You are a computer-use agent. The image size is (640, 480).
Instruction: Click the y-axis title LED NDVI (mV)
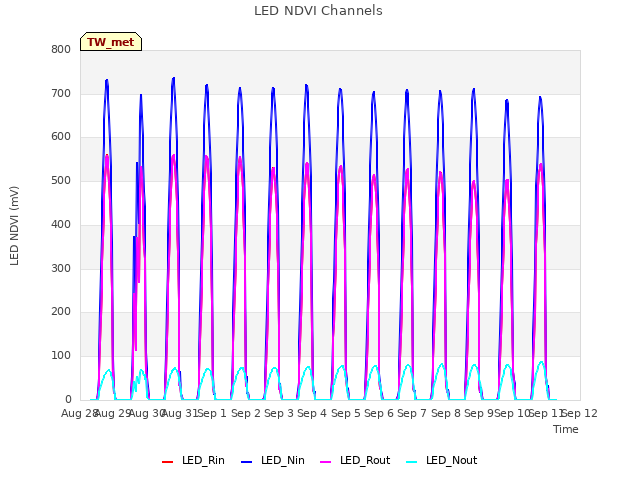coord(14,226)
